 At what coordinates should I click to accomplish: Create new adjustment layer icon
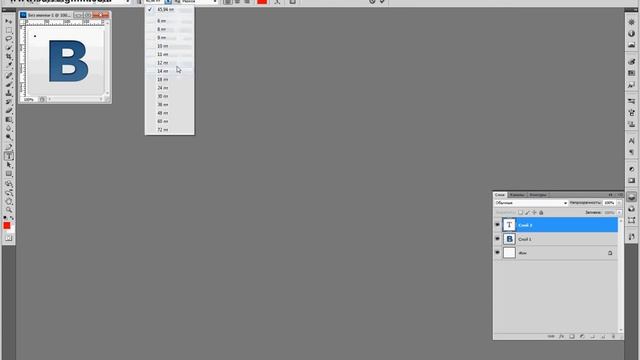tap(582, 336)
